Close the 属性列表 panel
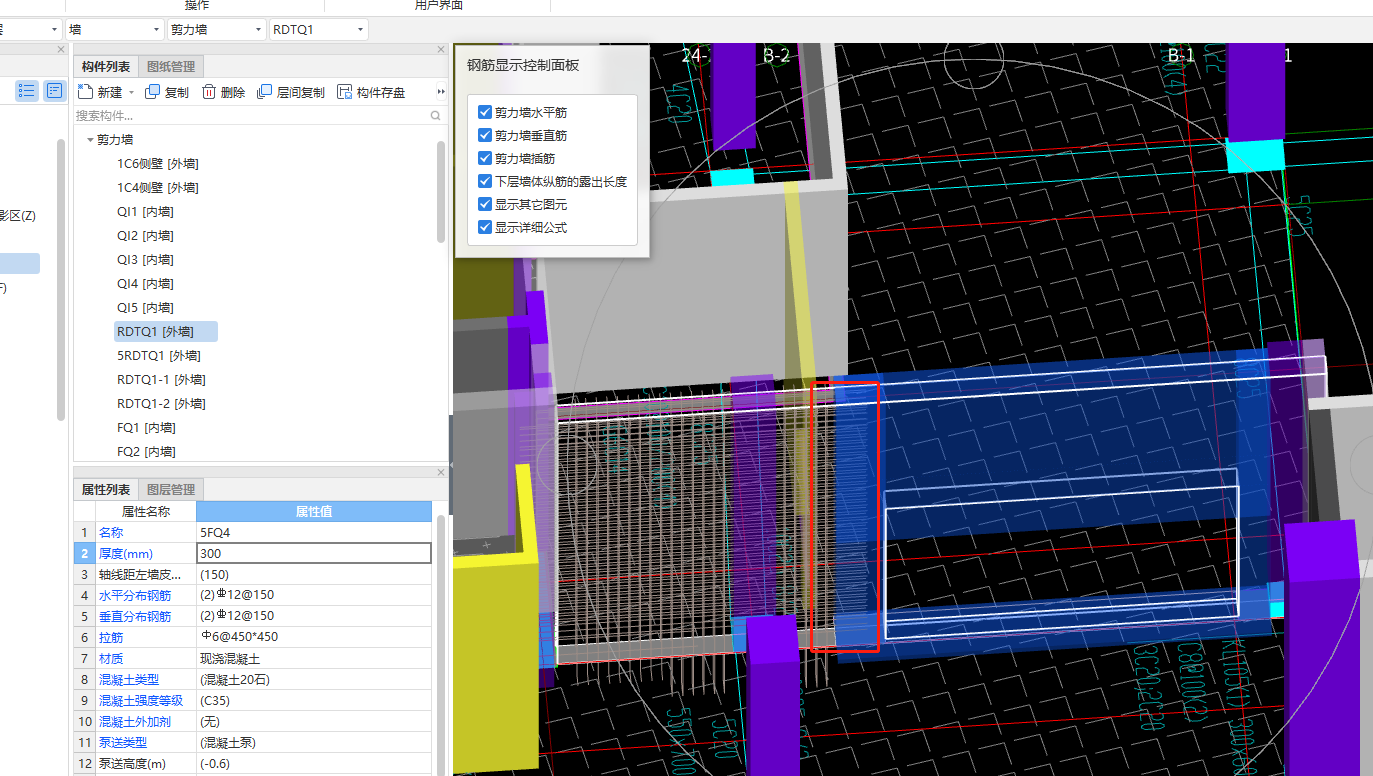The height and width of the screenshot is (776, 1373). pyautogui.click(x=441, y=472)
